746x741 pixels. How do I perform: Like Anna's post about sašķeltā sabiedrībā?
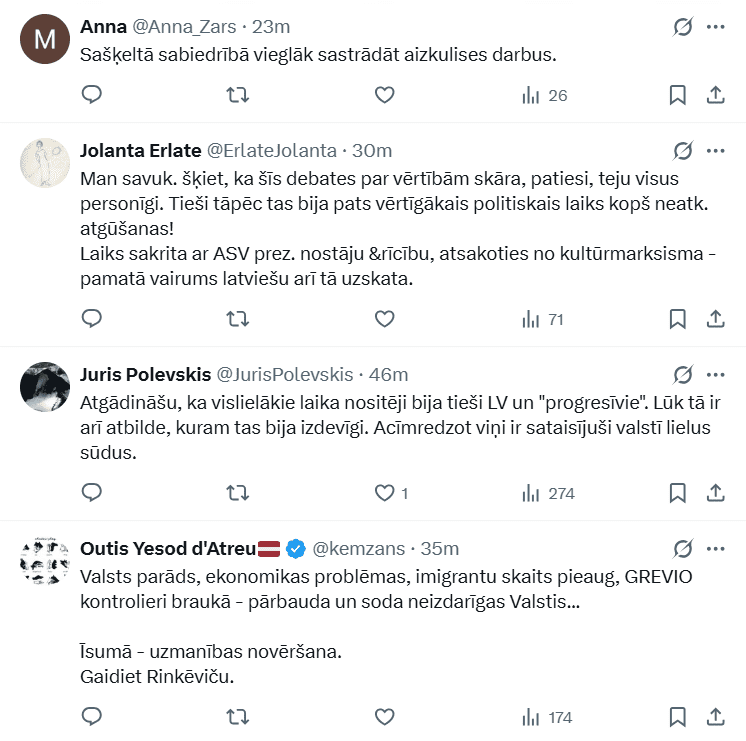(385, 95)
